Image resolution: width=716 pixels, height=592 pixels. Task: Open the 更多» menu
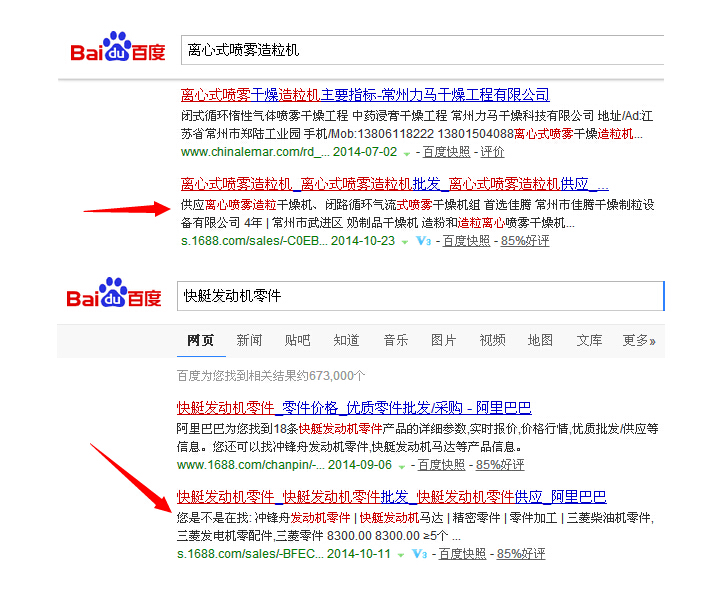tap(639, 340)
